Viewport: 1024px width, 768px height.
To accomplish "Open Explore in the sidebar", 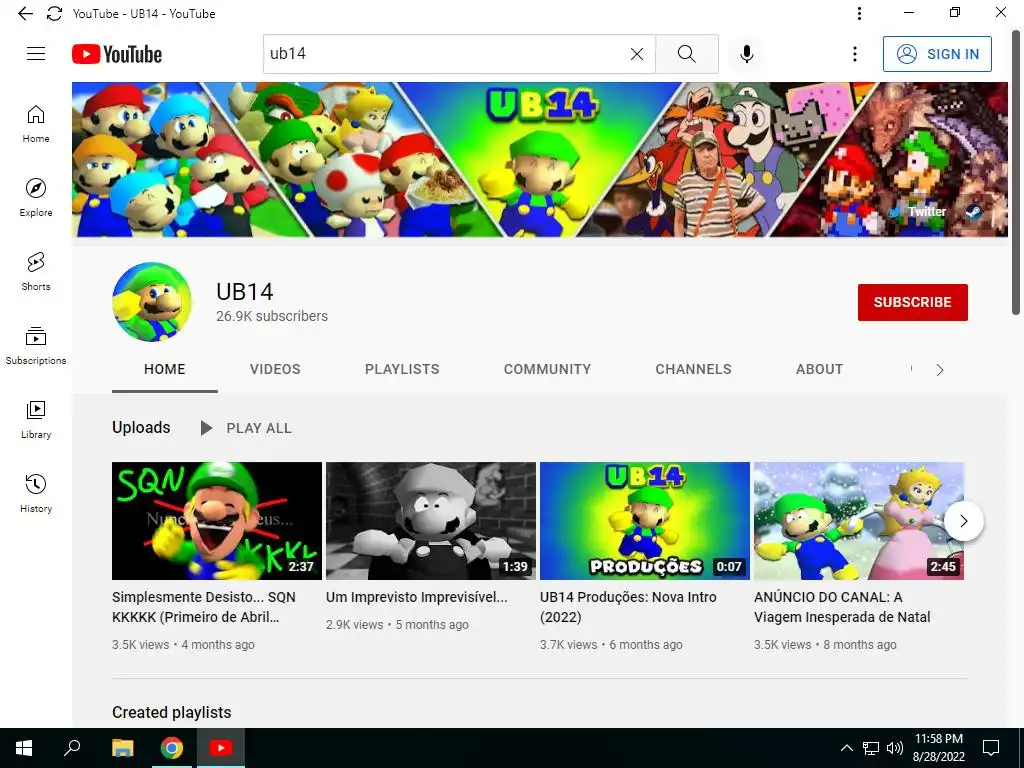I will pos(36,198).
